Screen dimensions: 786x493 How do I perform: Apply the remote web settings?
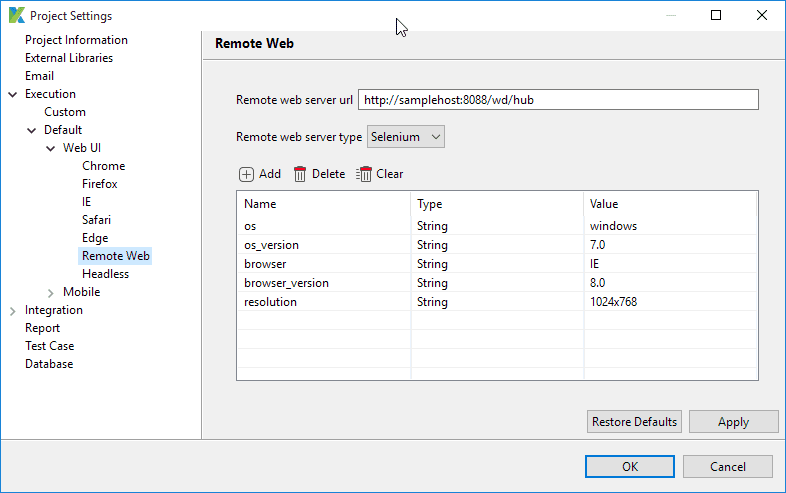(733, 422)
